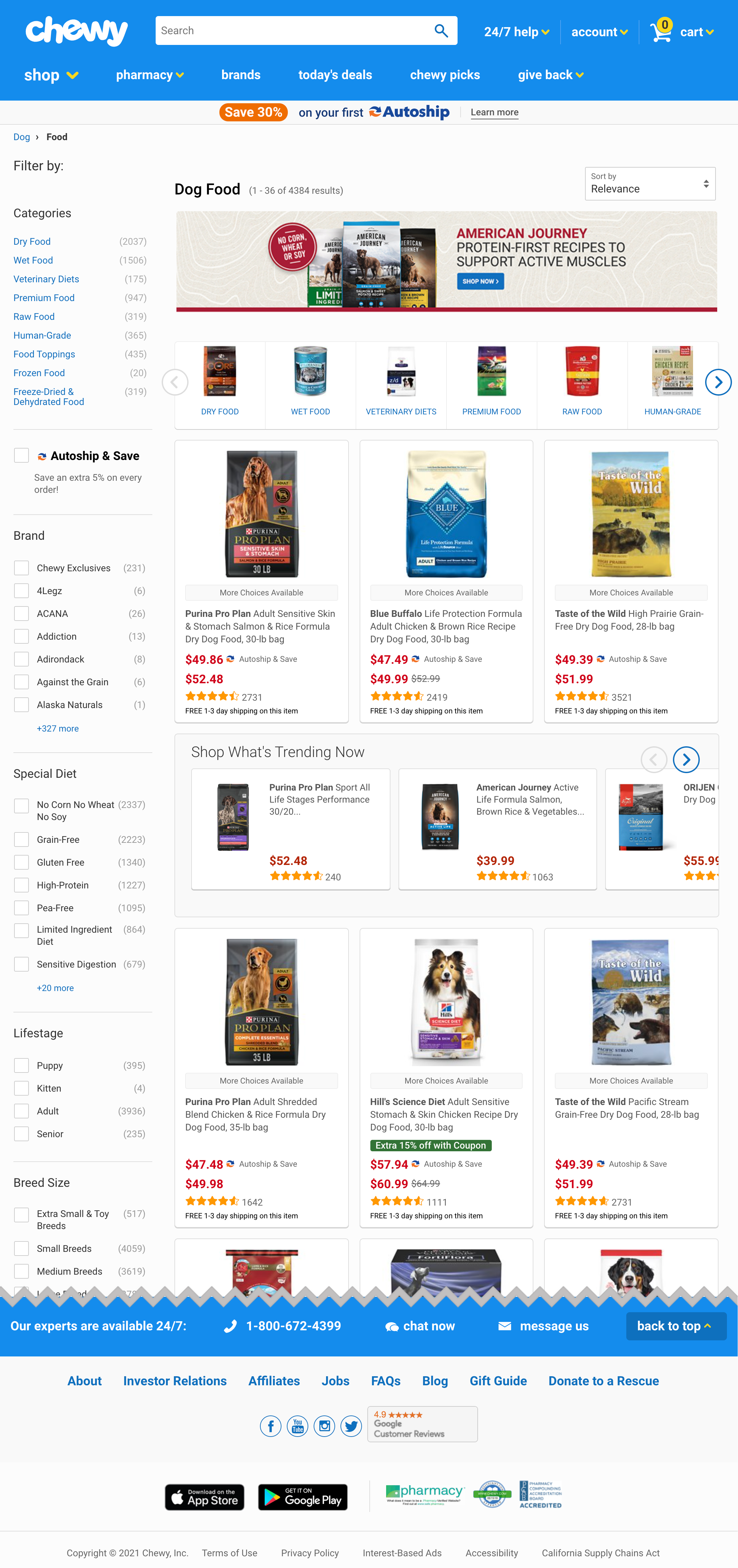
Task: Select the pharmacy menu item
Action: tap(150, 75)
